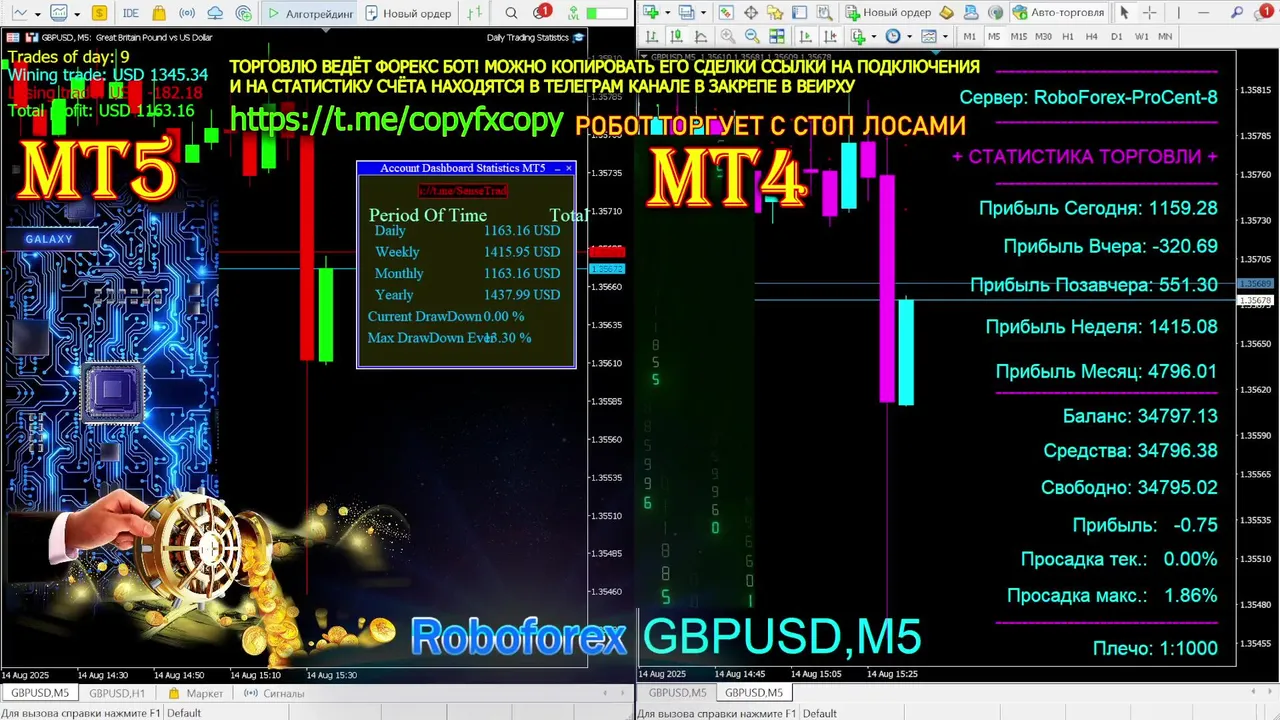The height and width of the screenshot is (720, 1280).
Task: Select the H4 timeframe in MT4
Action: 1092,36
